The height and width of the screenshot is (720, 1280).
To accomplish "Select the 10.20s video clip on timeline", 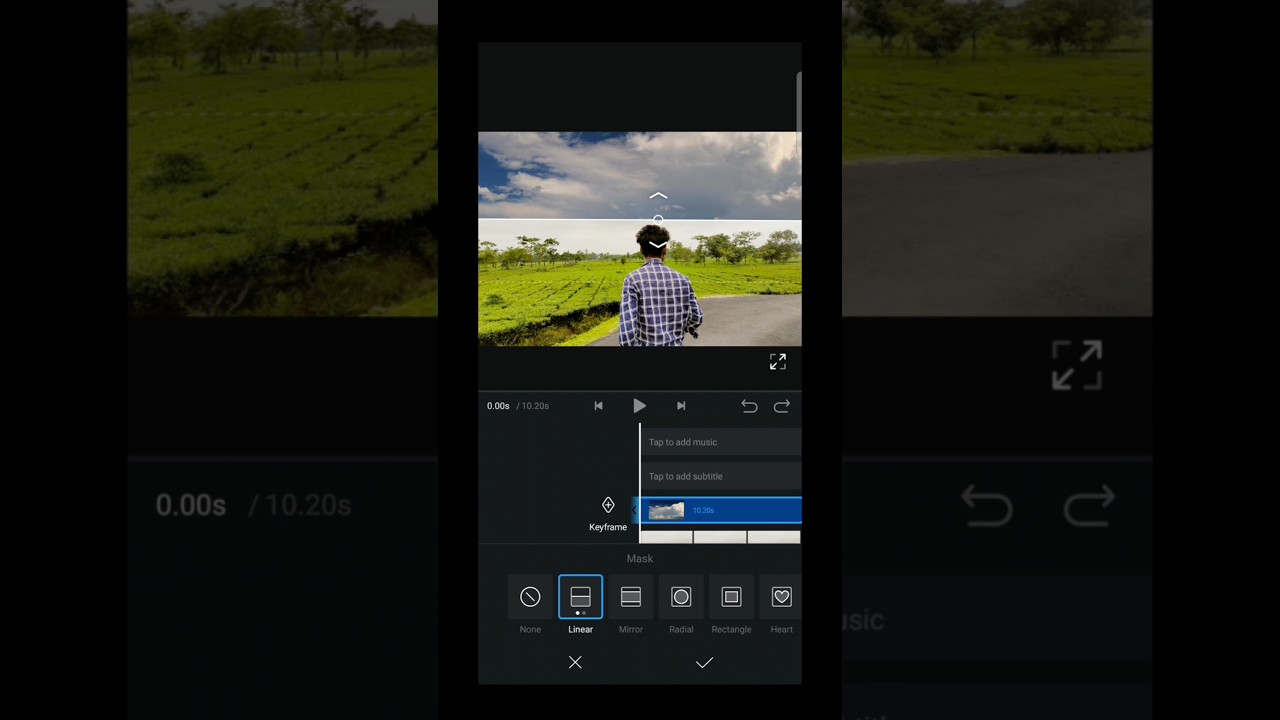I will (x=720, y=511).
